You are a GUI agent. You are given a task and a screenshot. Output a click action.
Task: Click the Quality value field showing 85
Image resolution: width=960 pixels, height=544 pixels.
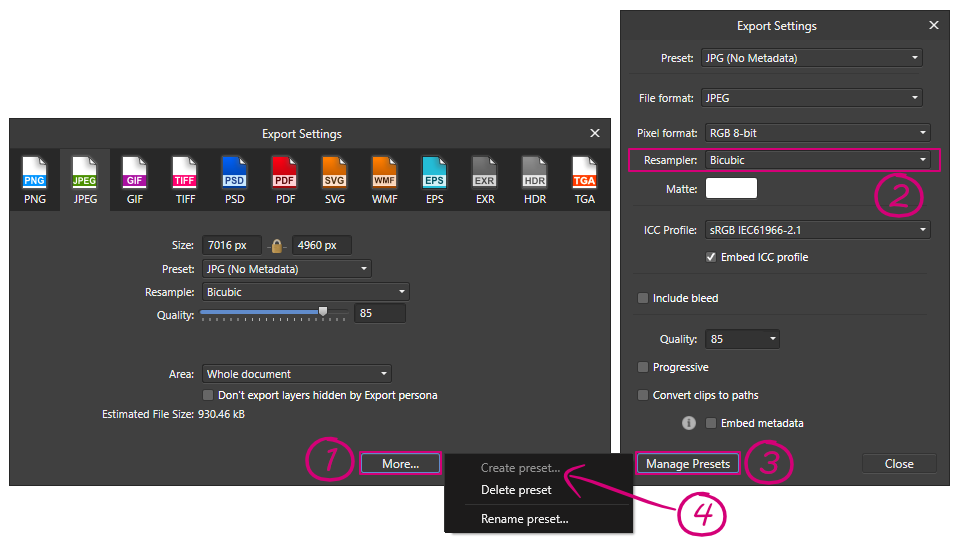click(380, 313)
